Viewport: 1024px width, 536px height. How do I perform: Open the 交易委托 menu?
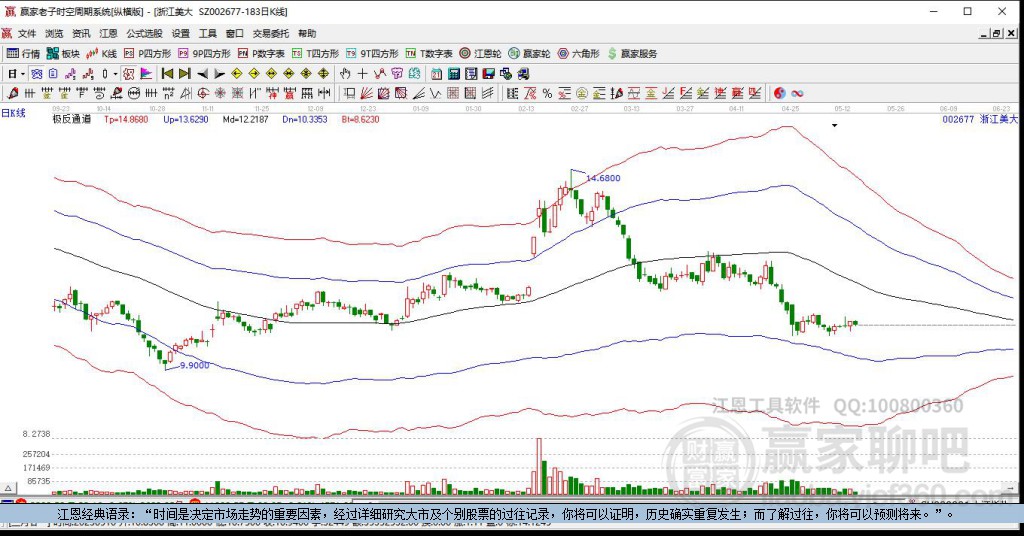pyautogui.click(x=271, y=33)
